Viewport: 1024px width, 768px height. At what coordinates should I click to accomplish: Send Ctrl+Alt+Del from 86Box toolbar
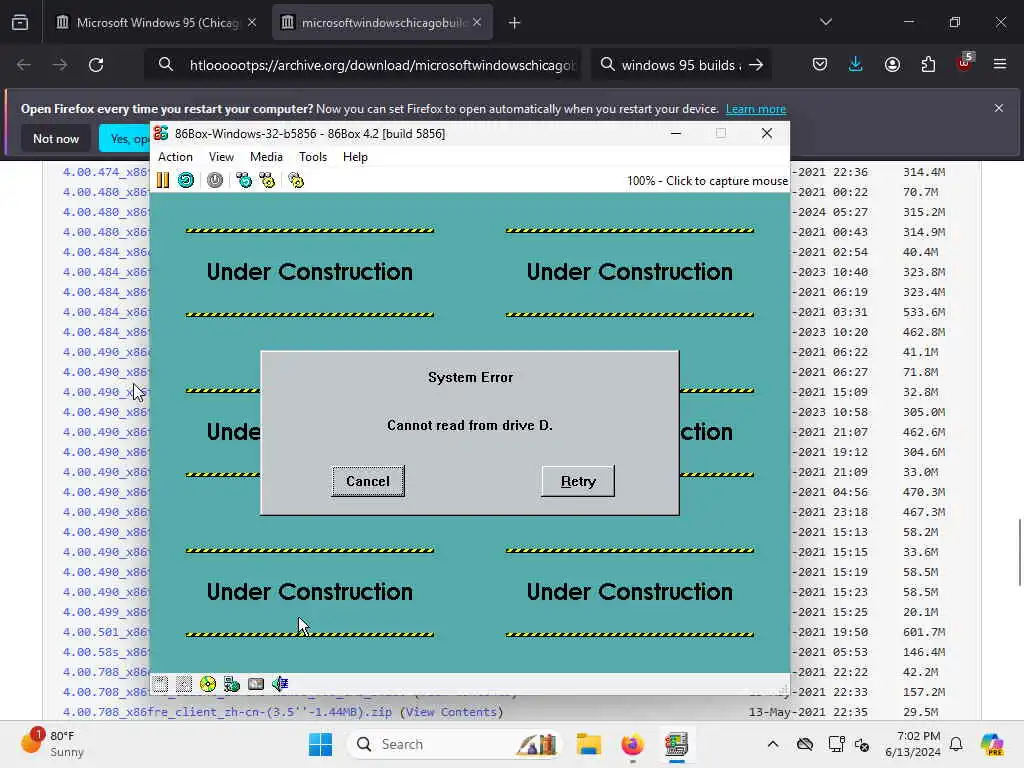[244, 180]
